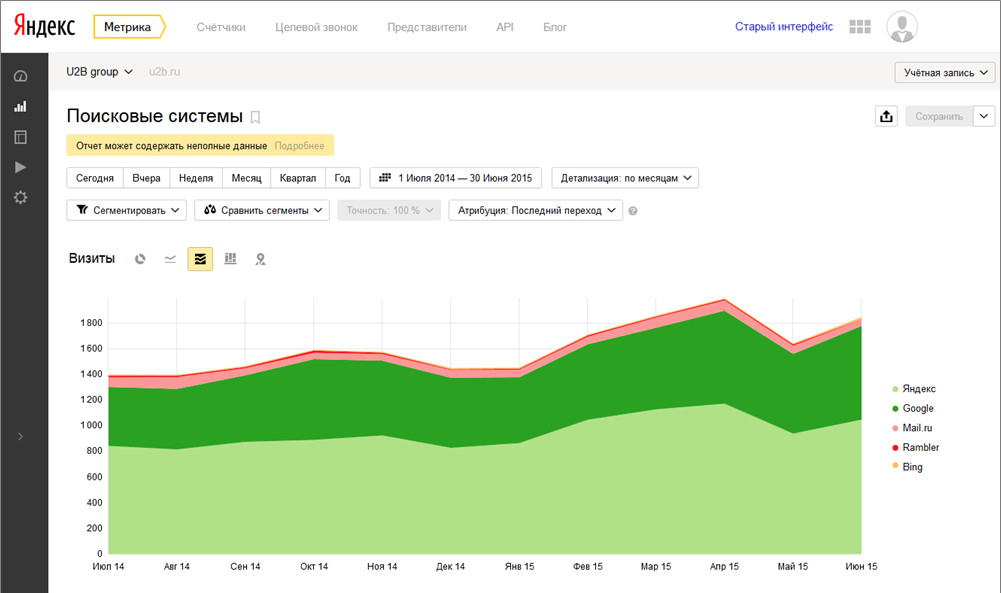
Task: Open the Webvisor play icon in sidebar
Action: coord(20,167)
